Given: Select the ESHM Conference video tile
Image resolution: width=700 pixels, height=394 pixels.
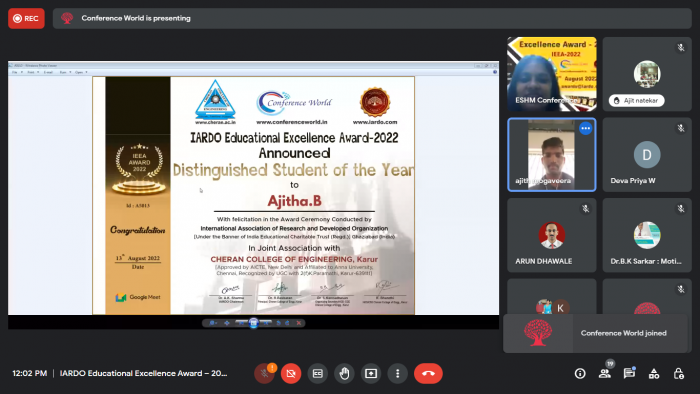Looking at the screenshot, I should pos(552,74).
